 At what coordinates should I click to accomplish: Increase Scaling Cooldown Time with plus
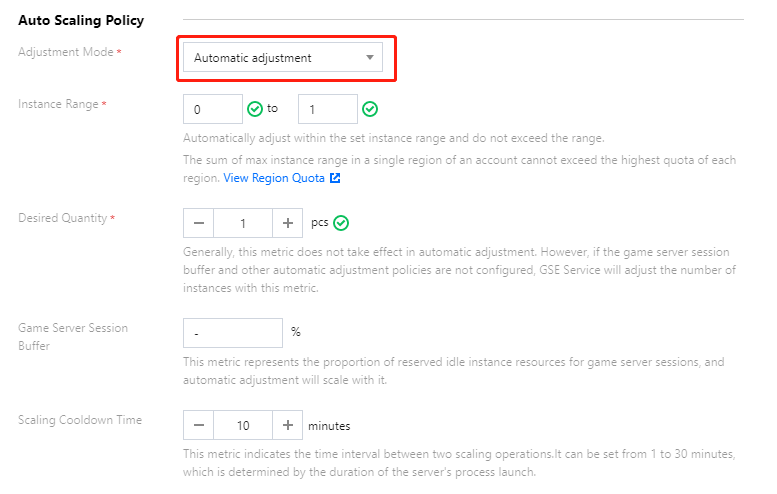pos(287,425)
